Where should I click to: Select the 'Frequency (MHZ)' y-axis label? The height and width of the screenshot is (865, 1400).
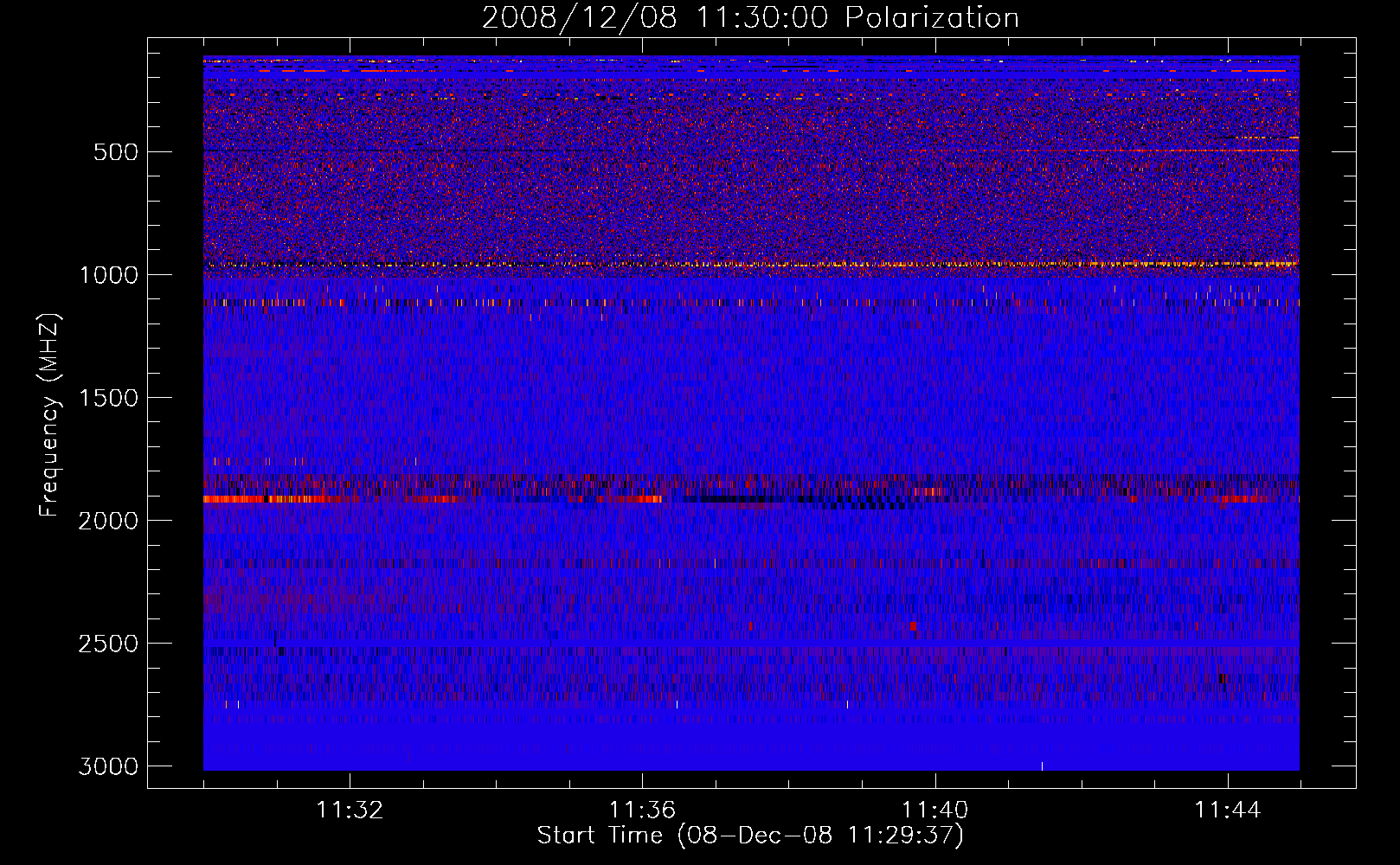(50, 414)
